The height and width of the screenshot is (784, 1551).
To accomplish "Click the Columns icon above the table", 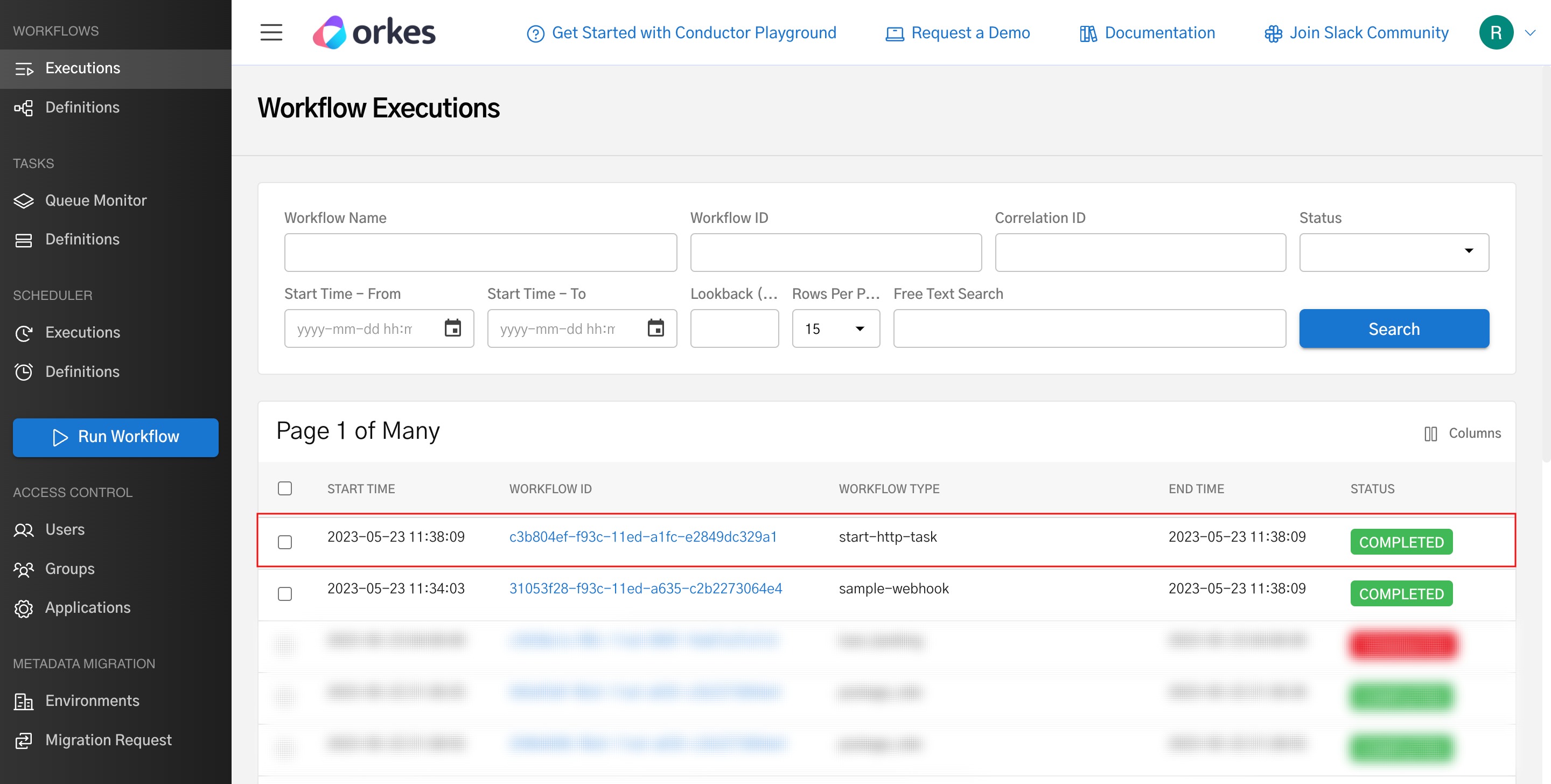I will [x=1432, y=433].
